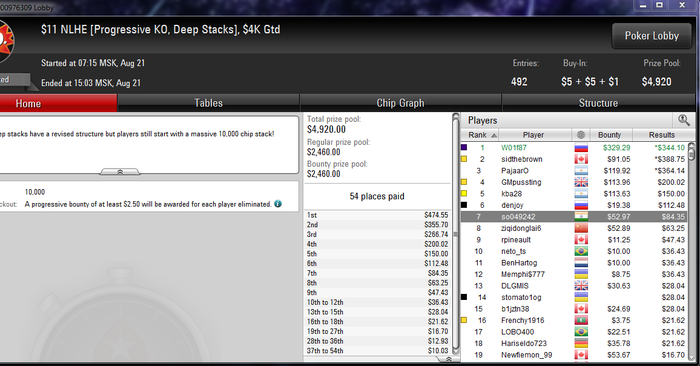Click the purple marker beside W01f87

coord(464,147)
